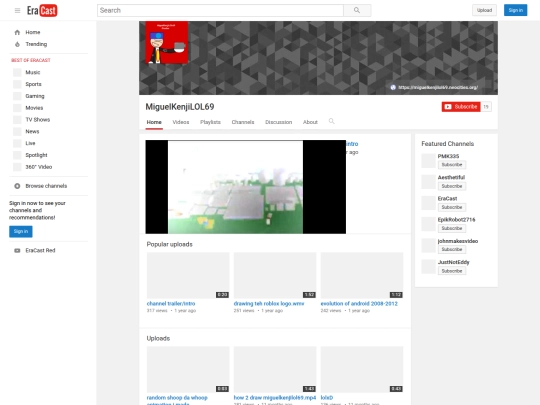Image resolution: width=540 pixels, height=405 pixels.
Task: Subscribe to Aesthetiful
Action: coord(452,186)
